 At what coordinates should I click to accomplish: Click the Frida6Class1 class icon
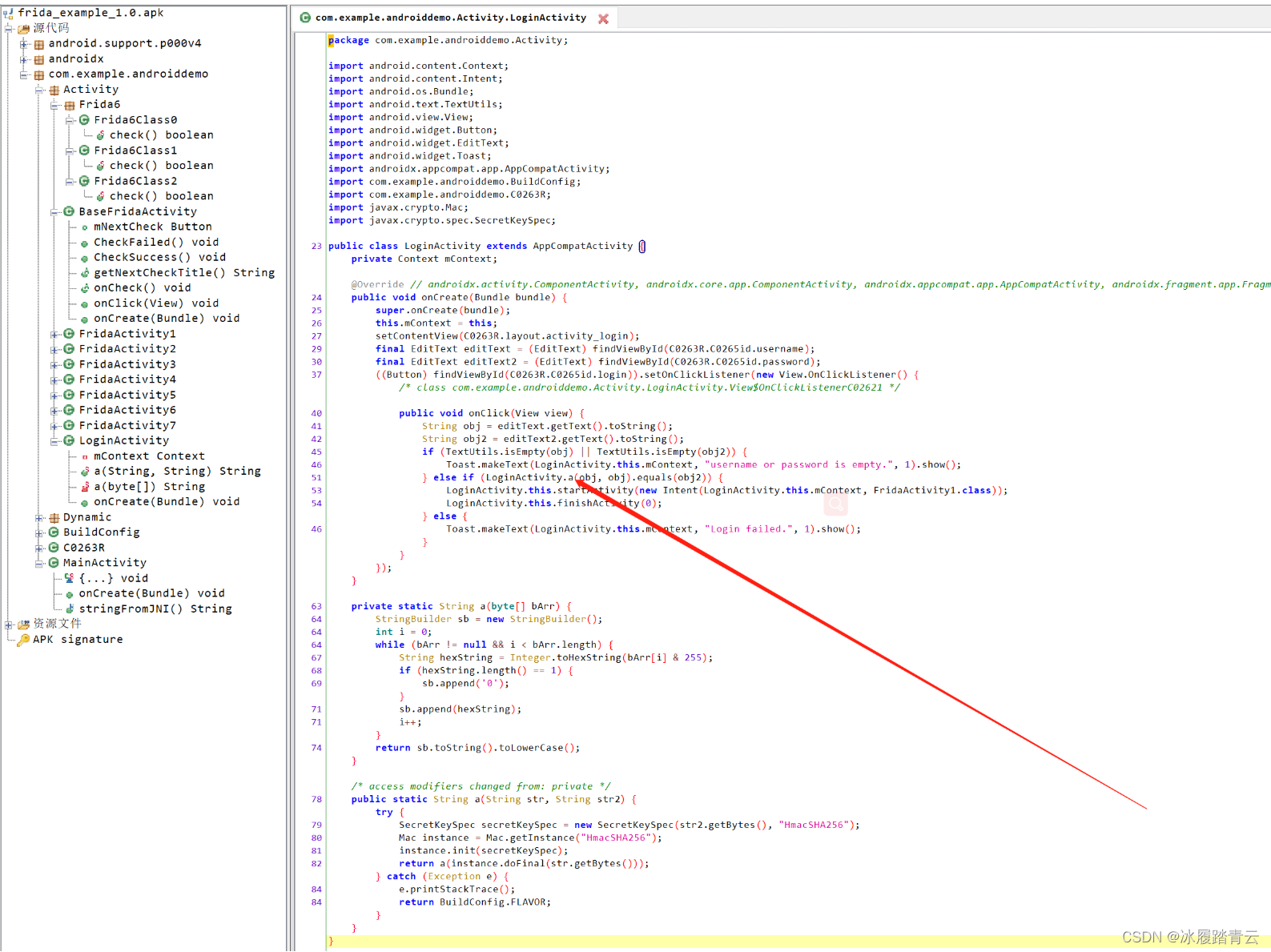[x=84, y=151]
